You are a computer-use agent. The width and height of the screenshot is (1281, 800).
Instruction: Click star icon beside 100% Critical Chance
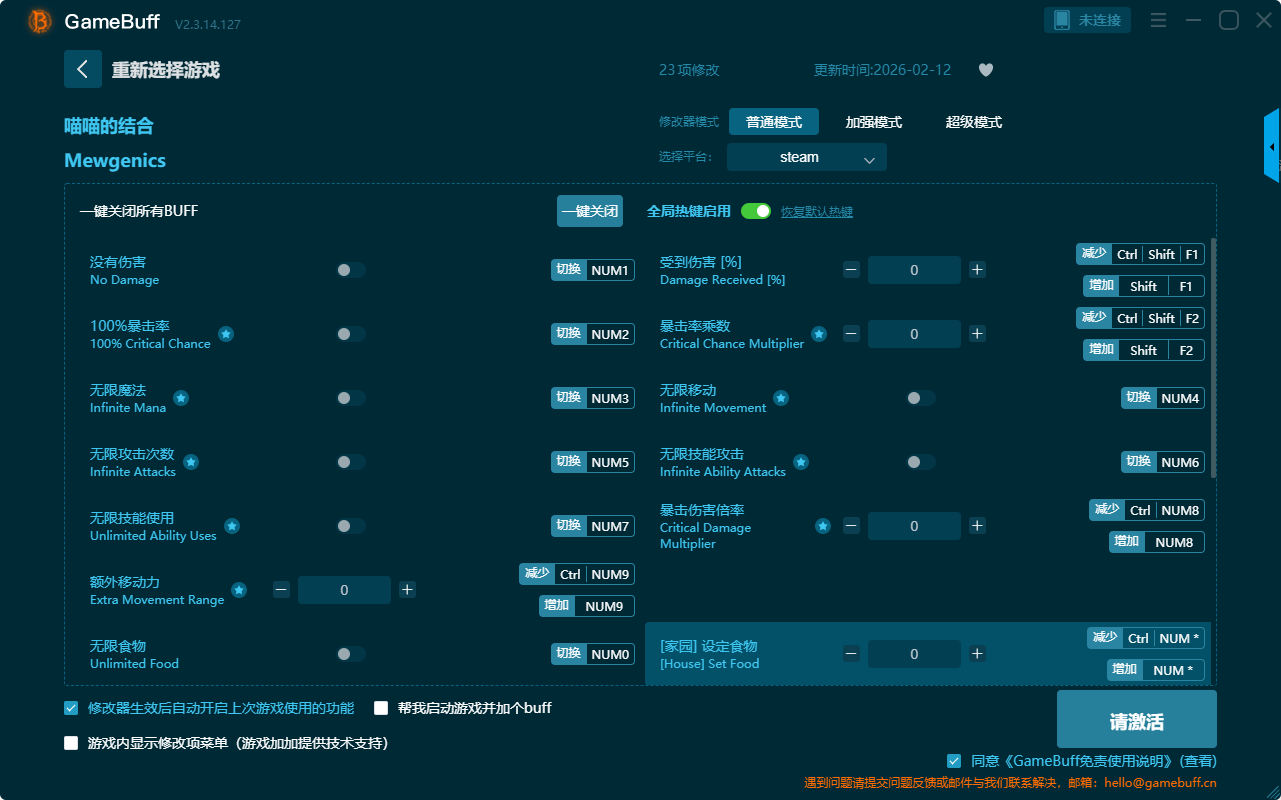[x=226, y=334]
